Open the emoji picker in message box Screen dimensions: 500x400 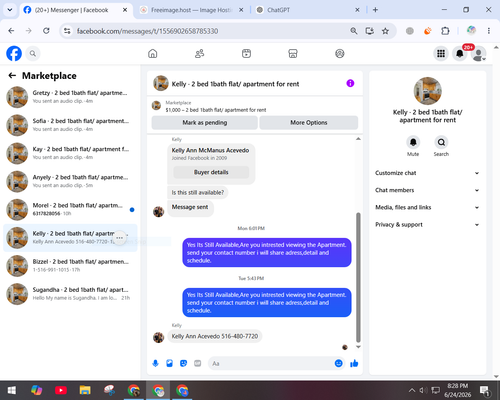click(x=338, y=363)
